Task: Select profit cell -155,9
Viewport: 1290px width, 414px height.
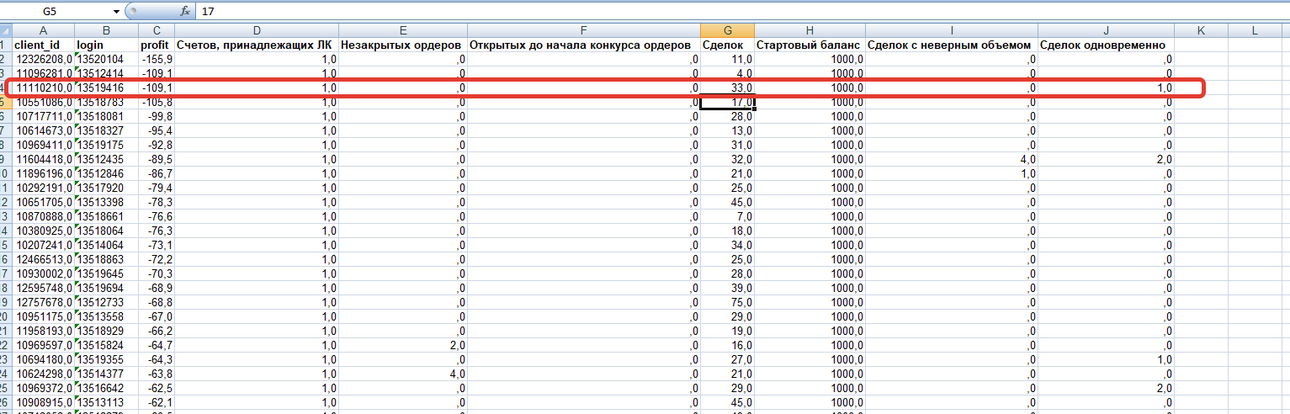Action: pyautogui.click(x=156, y=59)
